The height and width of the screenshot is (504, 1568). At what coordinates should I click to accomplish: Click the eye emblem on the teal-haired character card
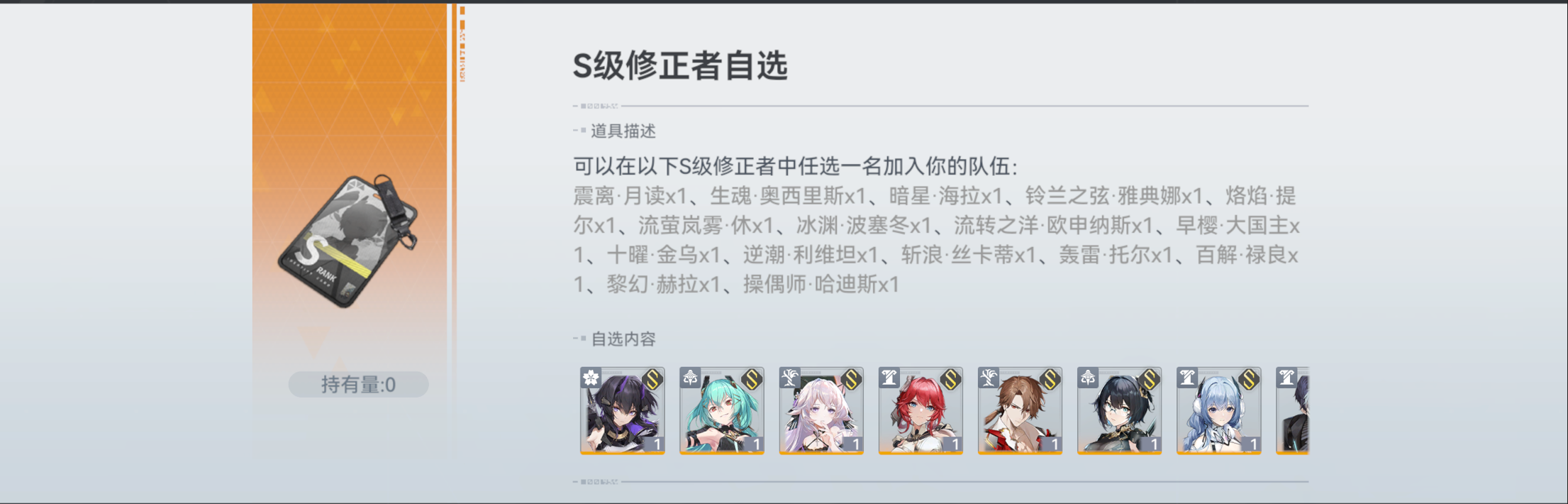click(x=690, y=378)
